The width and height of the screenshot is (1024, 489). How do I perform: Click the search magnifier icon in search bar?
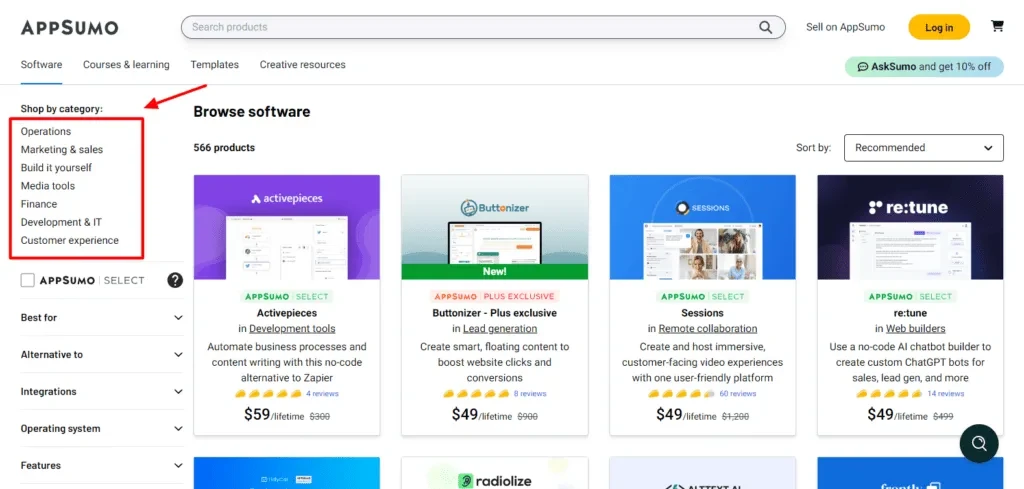tap(765, 27)
